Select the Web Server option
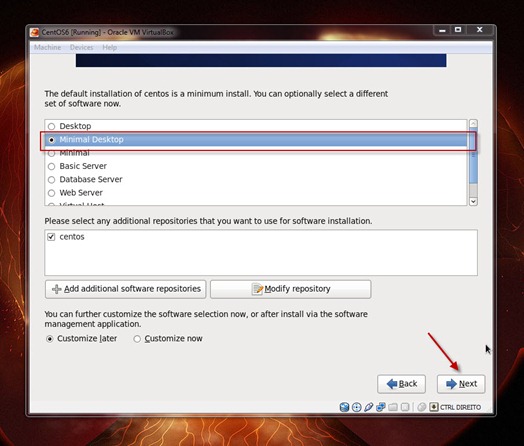The height and width of the screenshot is (446, 524). [51, 193]
